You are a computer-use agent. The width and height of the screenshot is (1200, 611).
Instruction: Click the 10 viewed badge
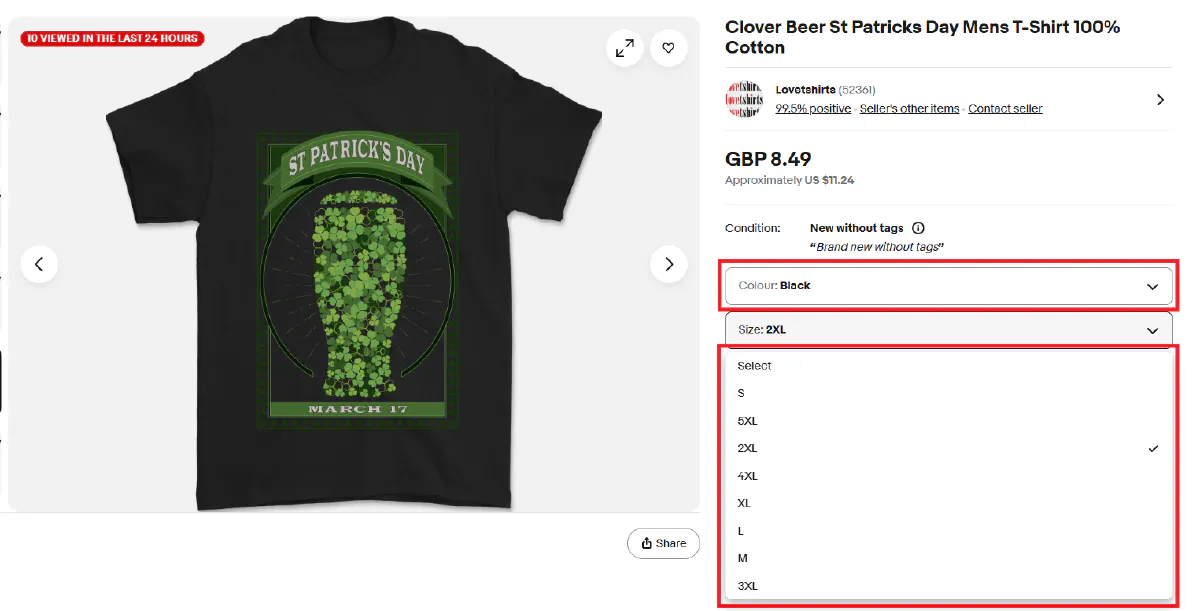coord(111,38)
